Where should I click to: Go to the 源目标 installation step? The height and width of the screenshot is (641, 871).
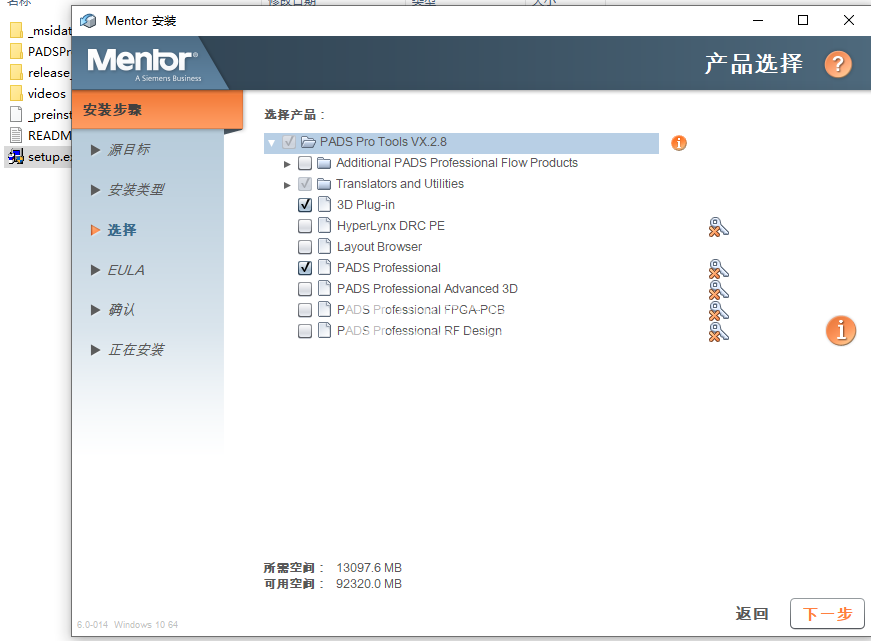pyautogui.click(x=128, y=149)
